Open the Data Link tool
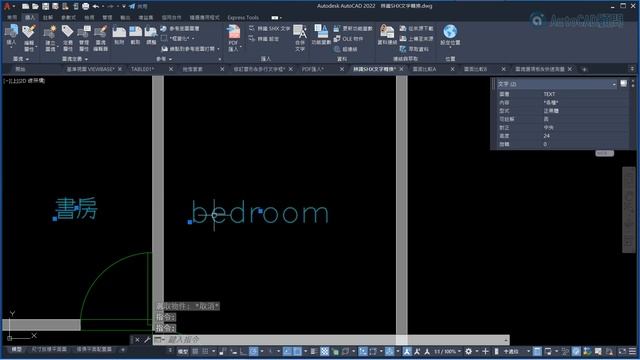This screenshot has height=360, width=640. click(x=387, y=31)
